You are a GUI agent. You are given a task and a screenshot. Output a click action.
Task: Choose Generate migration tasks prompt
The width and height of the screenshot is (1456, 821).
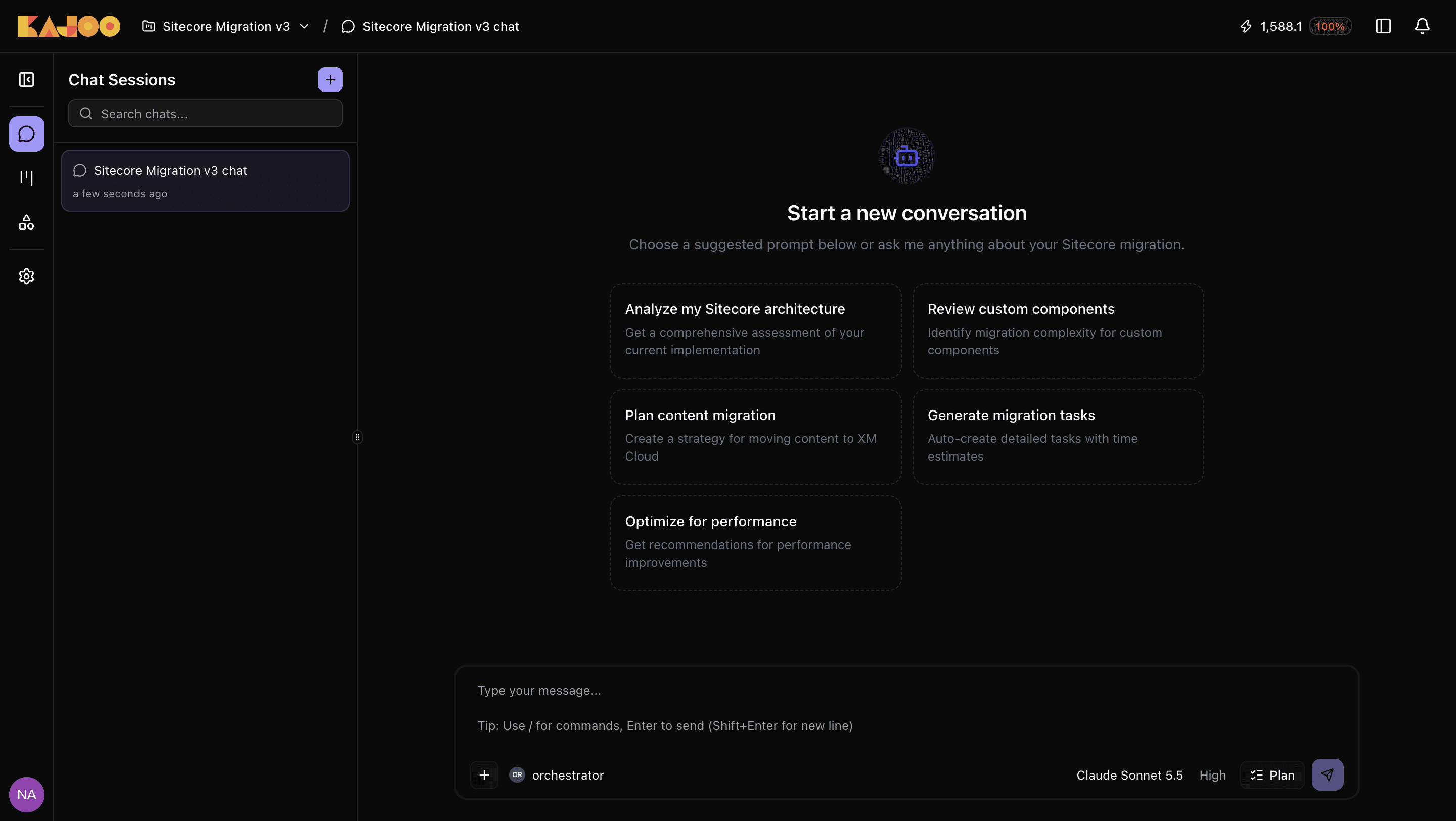coord(1058,437)
